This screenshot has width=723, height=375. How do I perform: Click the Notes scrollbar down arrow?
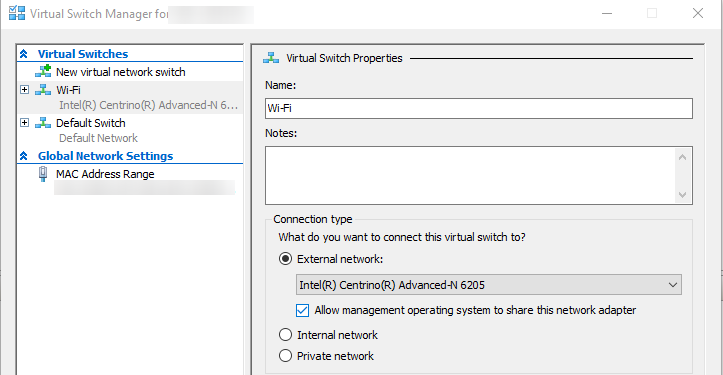point(683,195)
